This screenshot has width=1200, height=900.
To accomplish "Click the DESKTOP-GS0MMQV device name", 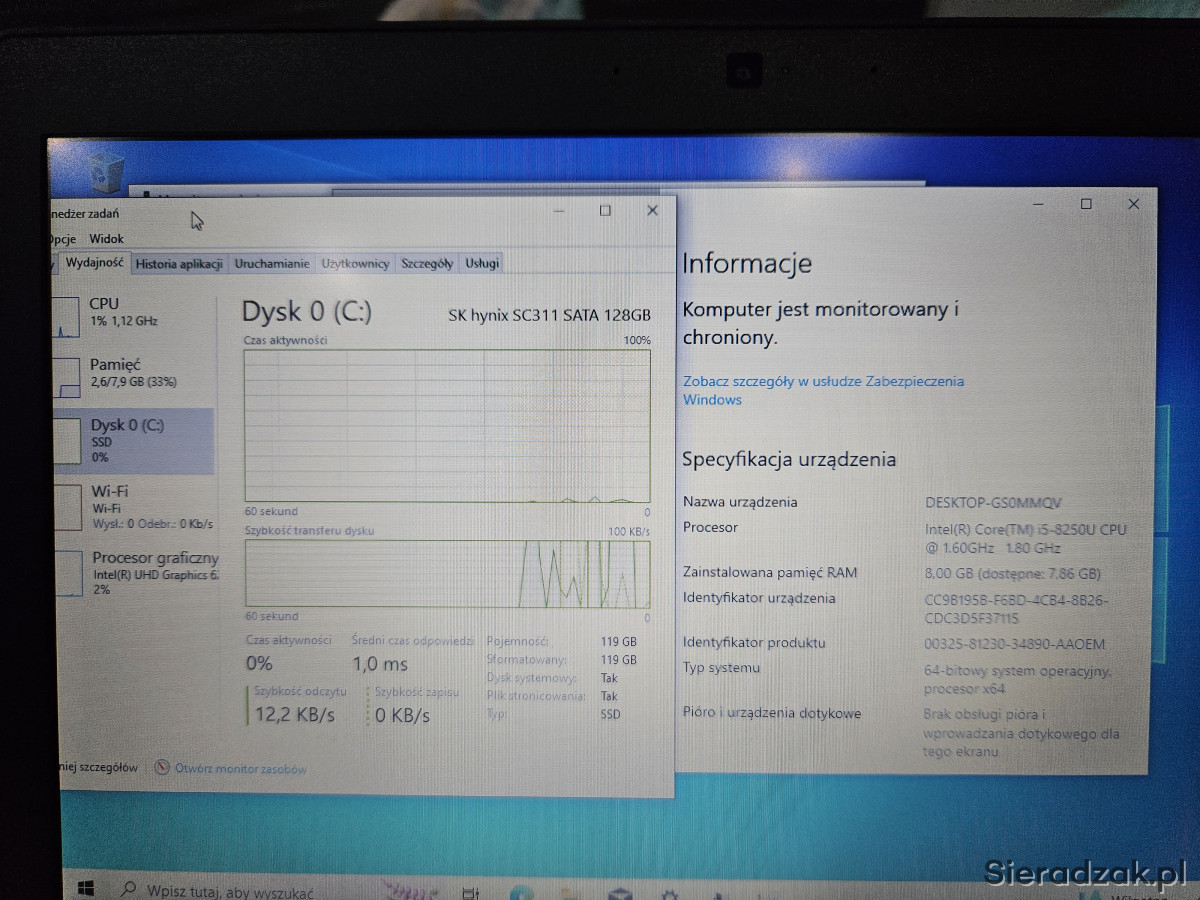I will [x=994, y=502].
